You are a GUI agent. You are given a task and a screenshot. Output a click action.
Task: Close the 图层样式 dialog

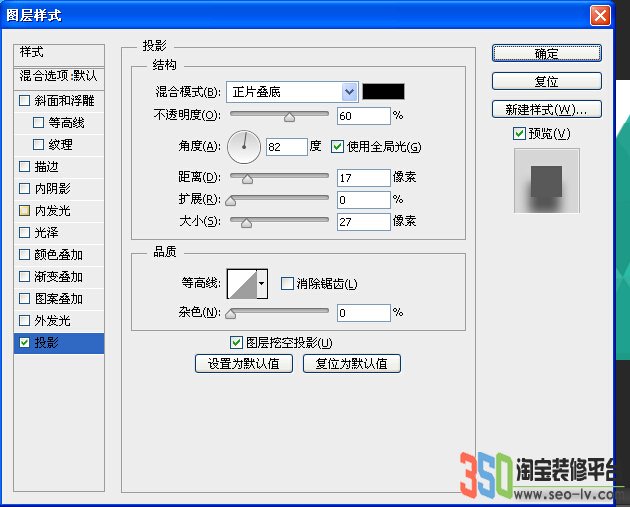pos(600,16)
